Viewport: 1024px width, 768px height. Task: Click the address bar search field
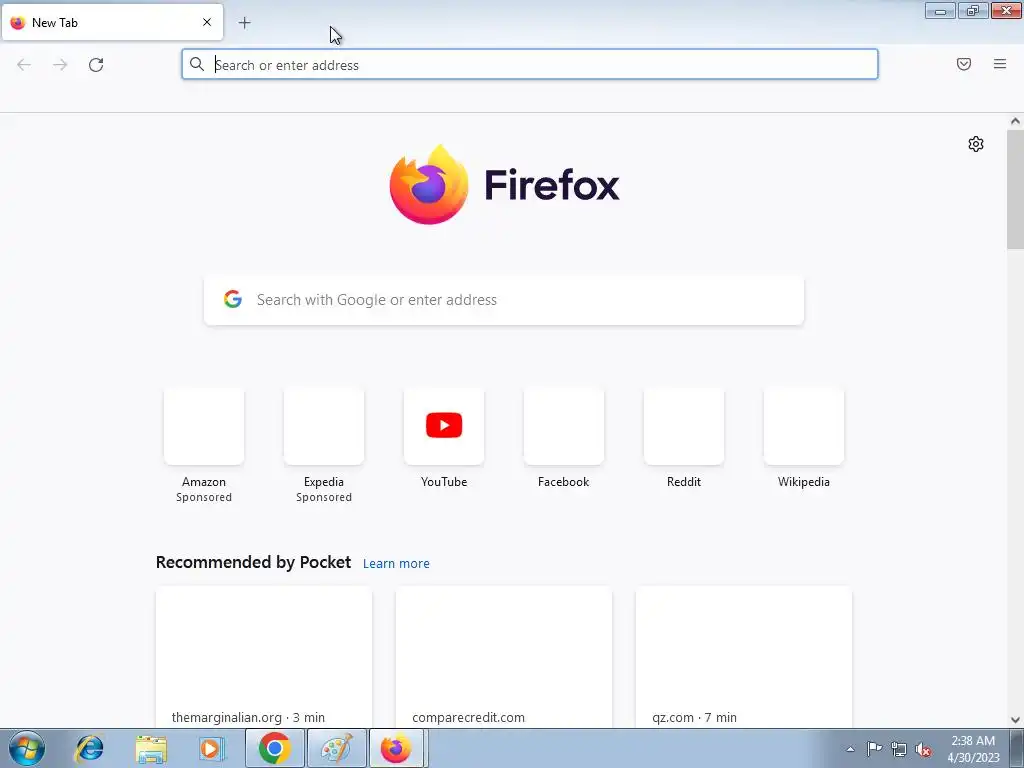coord(530,65)
